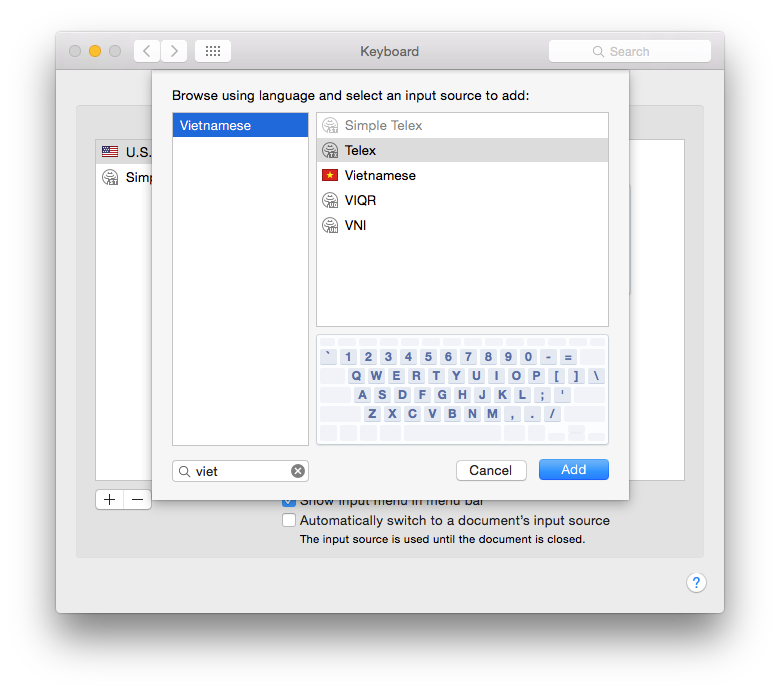Screen dimensions: 780x693
Task: Click the VNI input source icon
Action: (x=330, y=225)
